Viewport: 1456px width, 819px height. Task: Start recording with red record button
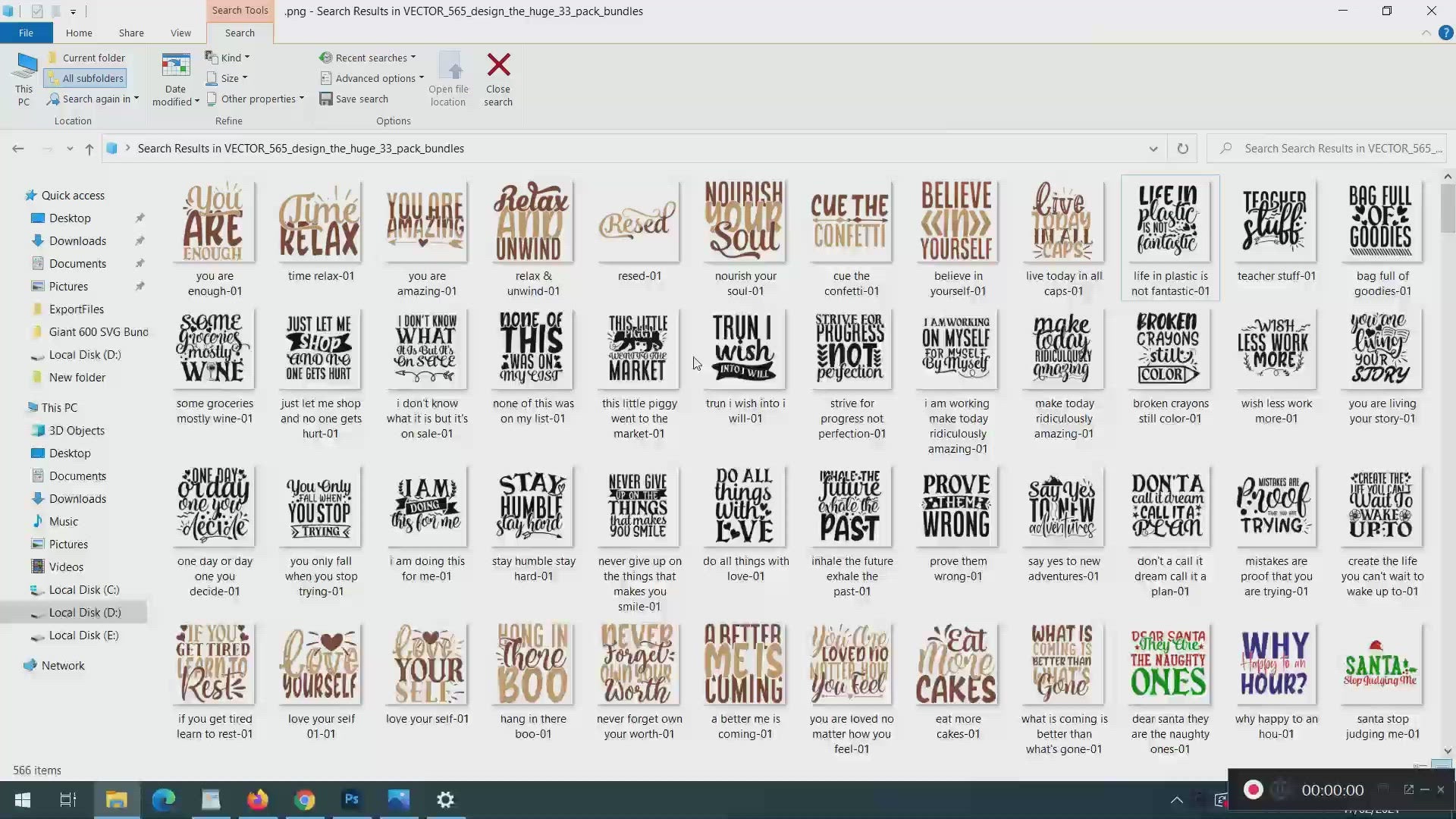1253,789
